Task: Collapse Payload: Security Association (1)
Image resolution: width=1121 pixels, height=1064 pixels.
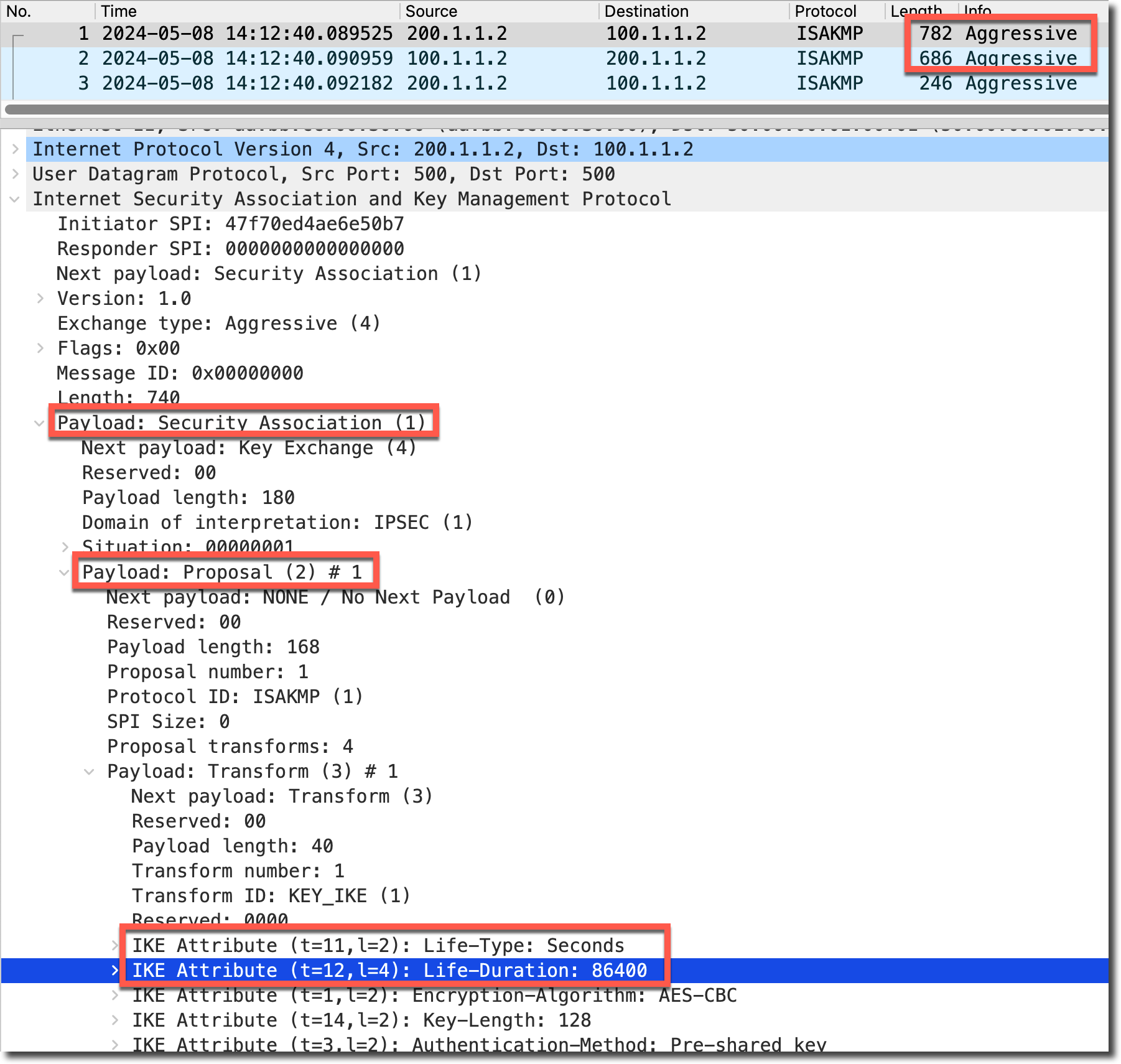Action: [39, 423]
